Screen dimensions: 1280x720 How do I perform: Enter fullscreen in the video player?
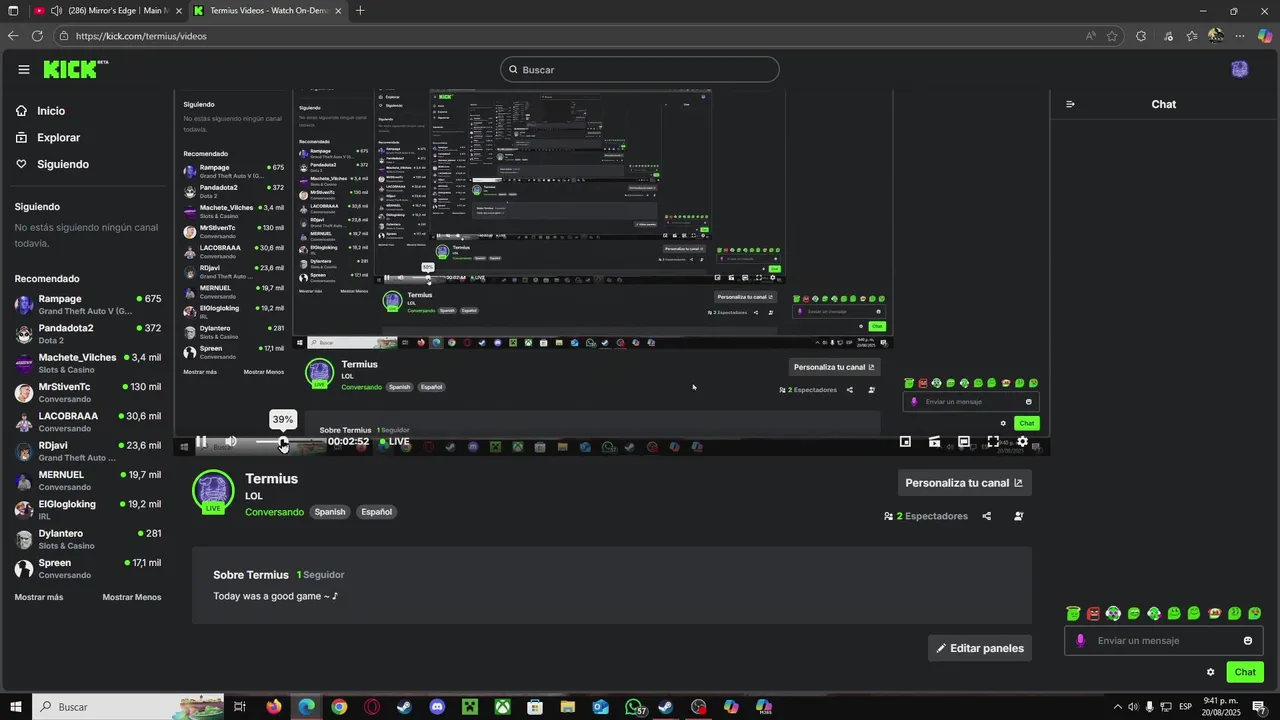pos(993,441)
